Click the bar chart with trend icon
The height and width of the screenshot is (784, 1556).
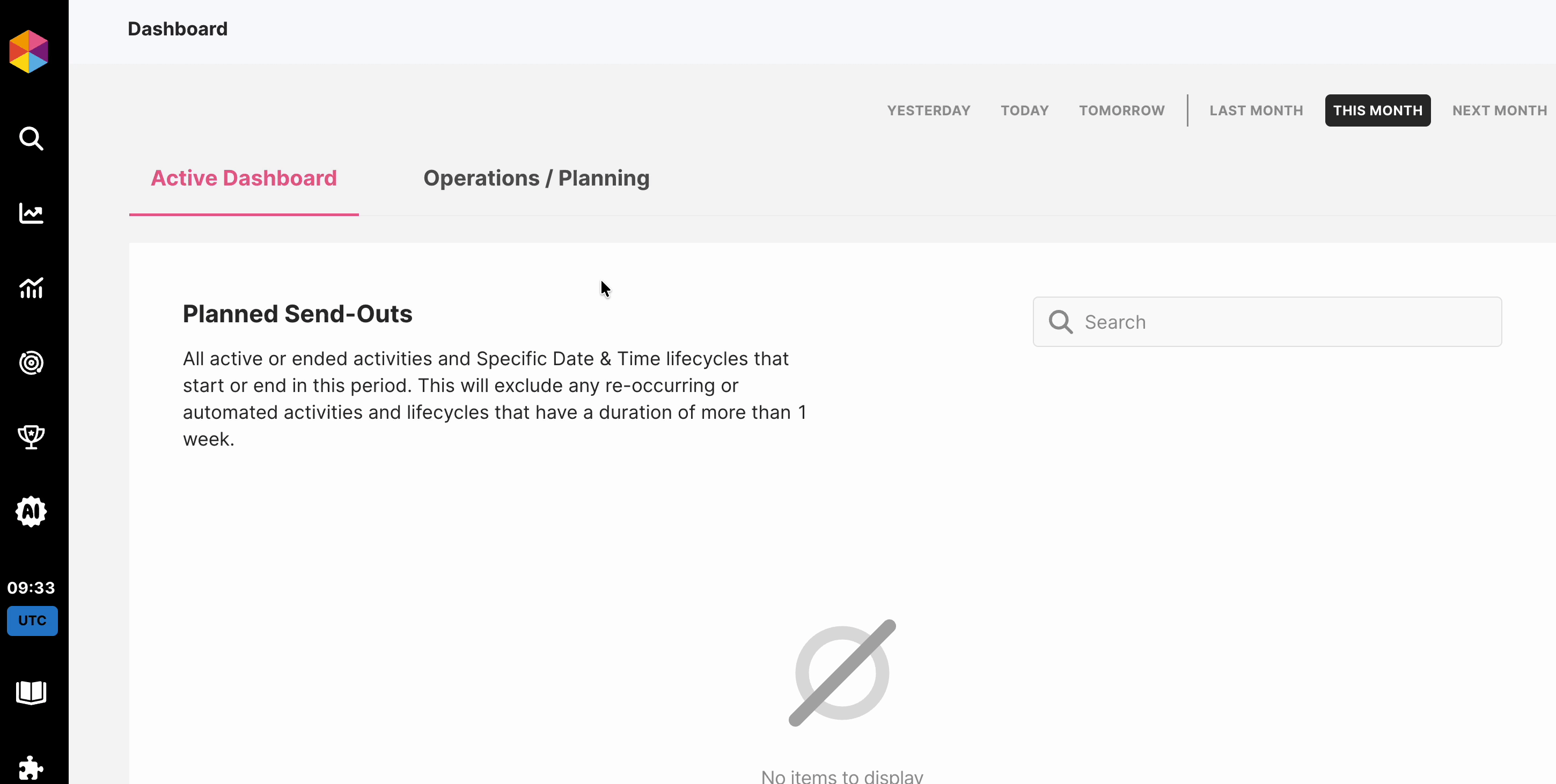(x=31, y=288)
